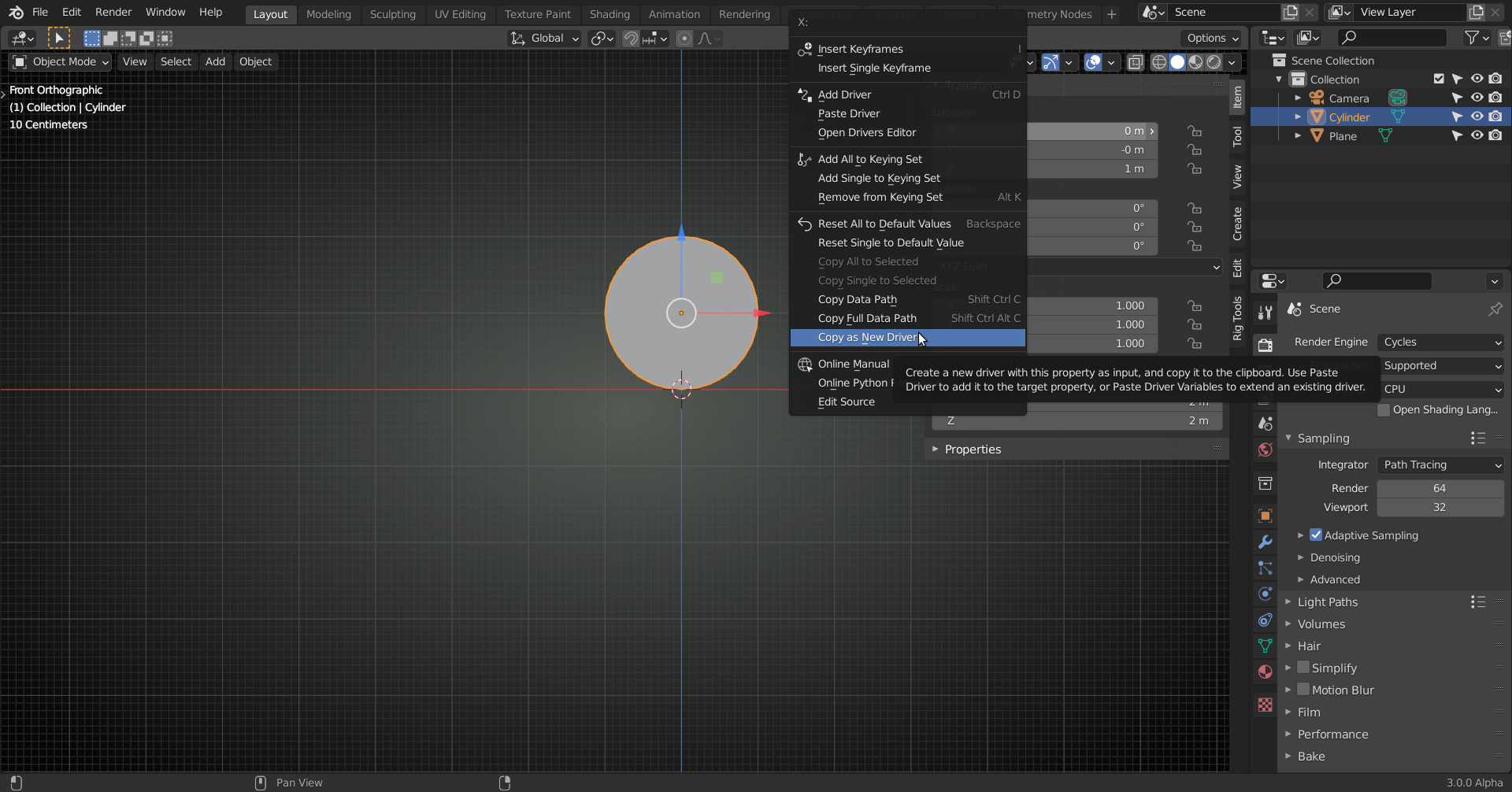This screenshot has width=1512, height=792.
Task: Toggle X-ray mode in viewport header
Action: click(1135, 62)
